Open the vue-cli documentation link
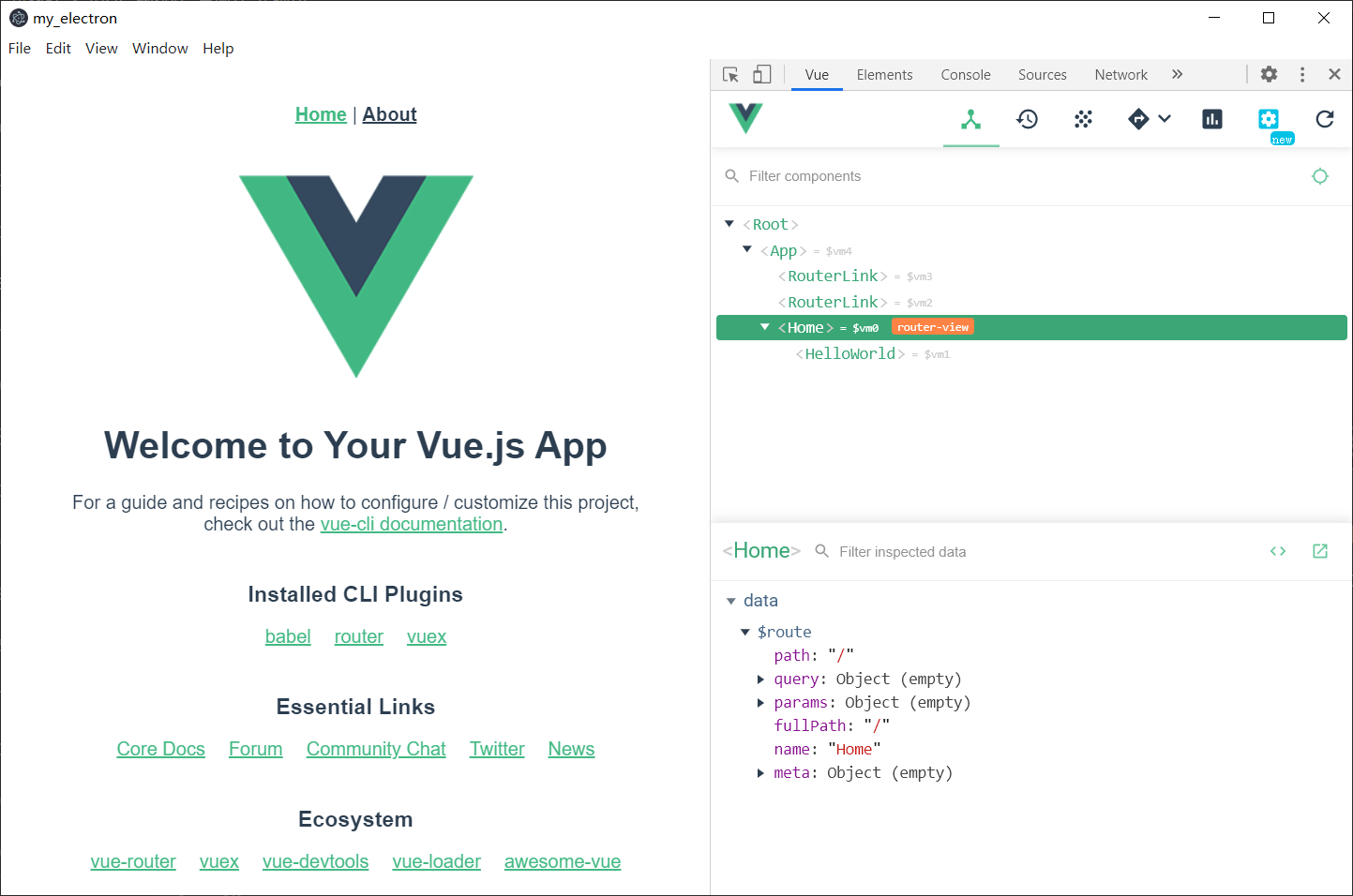This screenshot has height=896, width=1353. [x=412, y=524]
